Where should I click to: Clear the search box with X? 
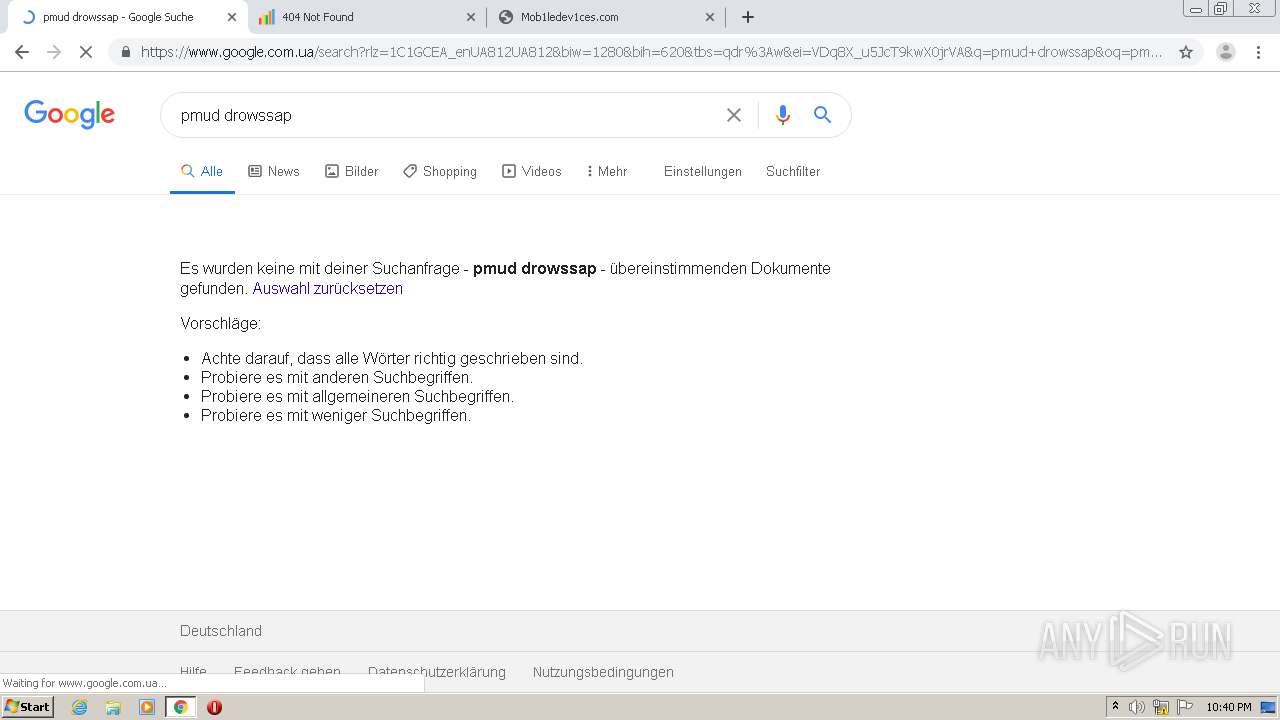pyautogui.click(x=734, y=115)
